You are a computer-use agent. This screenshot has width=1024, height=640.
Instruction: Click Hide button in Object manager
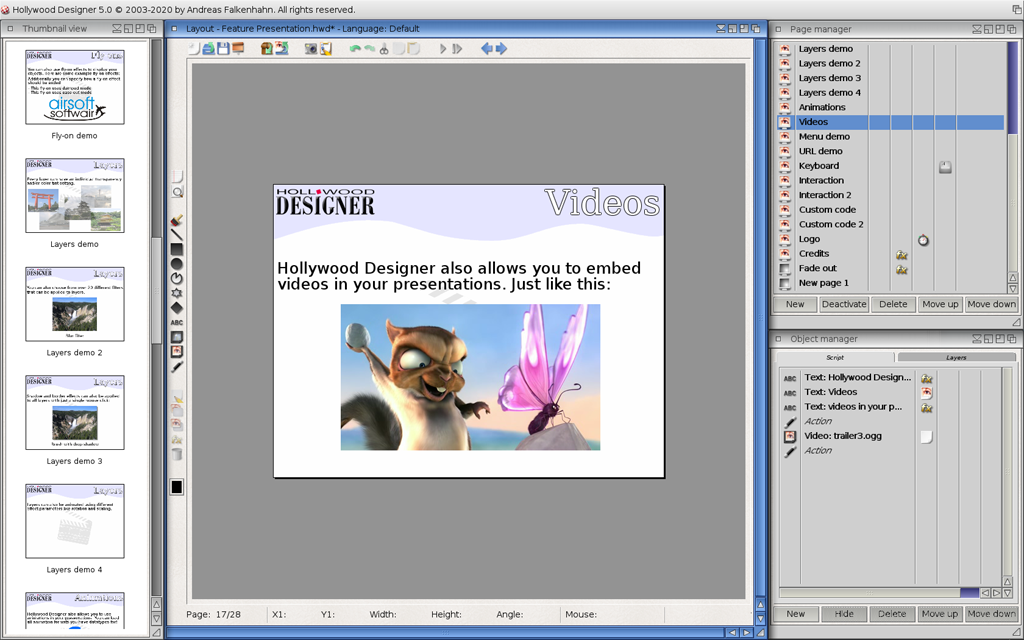coord(844,614)
